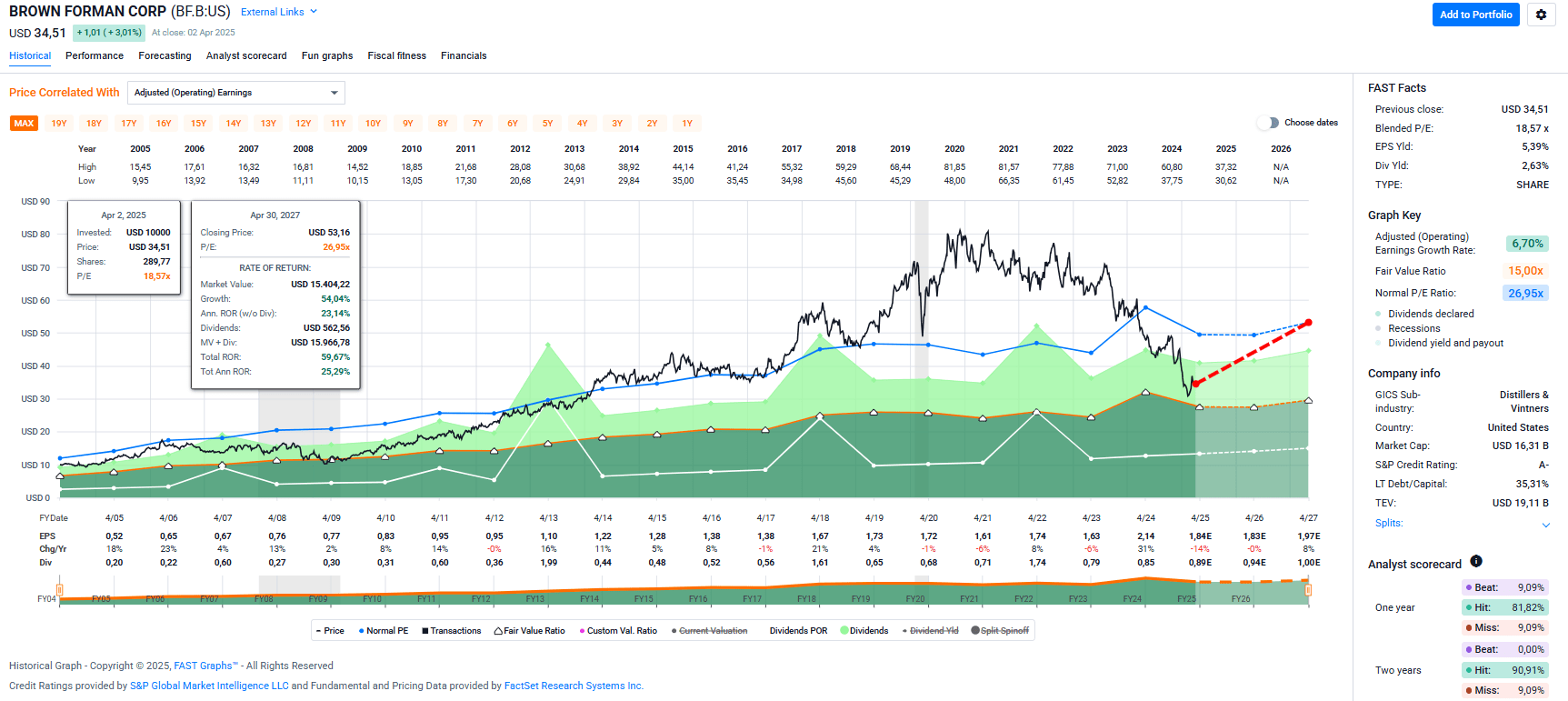
Task: Expand the Splits section chevron
Action: click(x=1545, y=525)
